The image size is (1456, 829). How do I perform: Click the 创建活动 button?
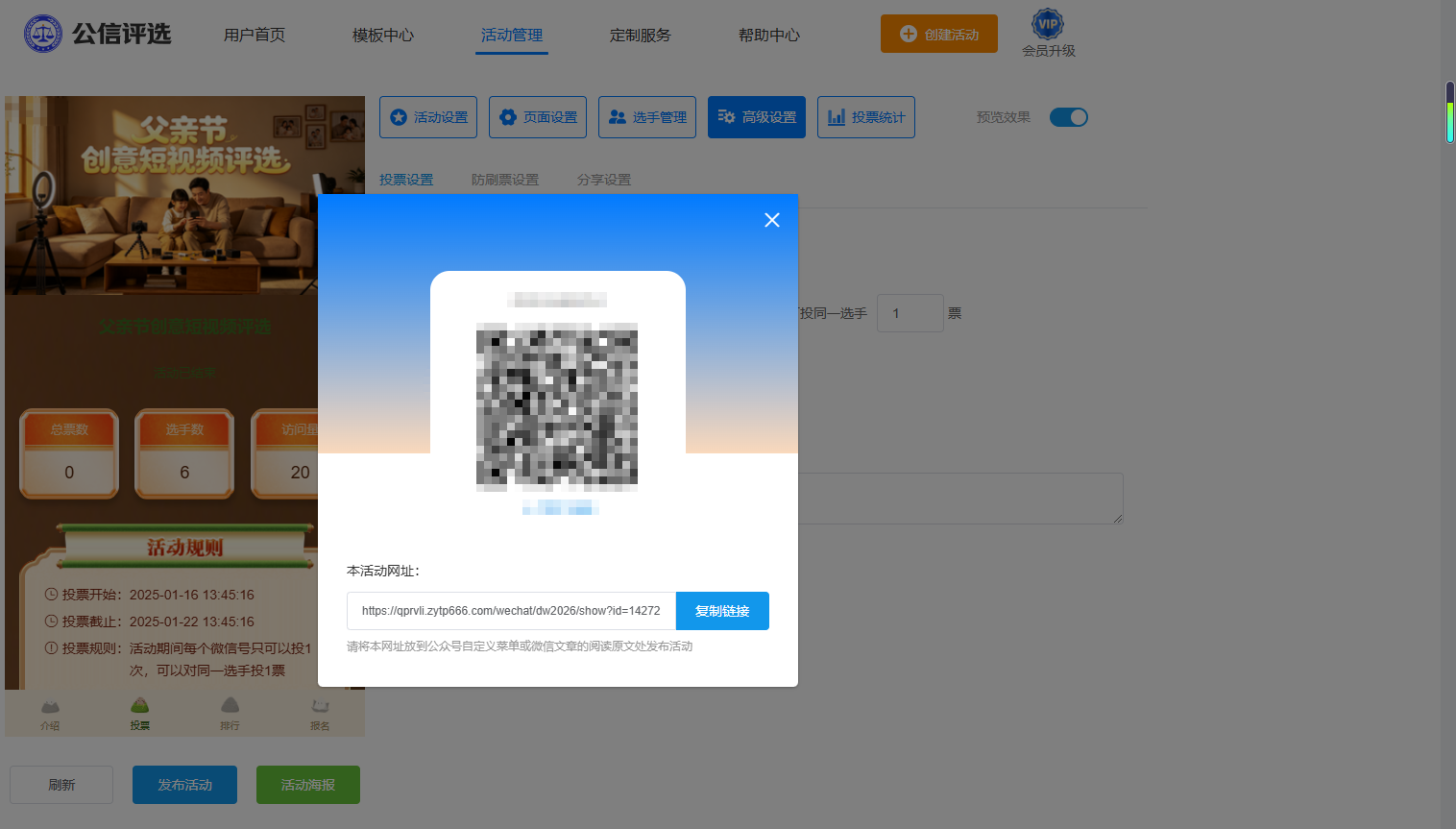939,34
